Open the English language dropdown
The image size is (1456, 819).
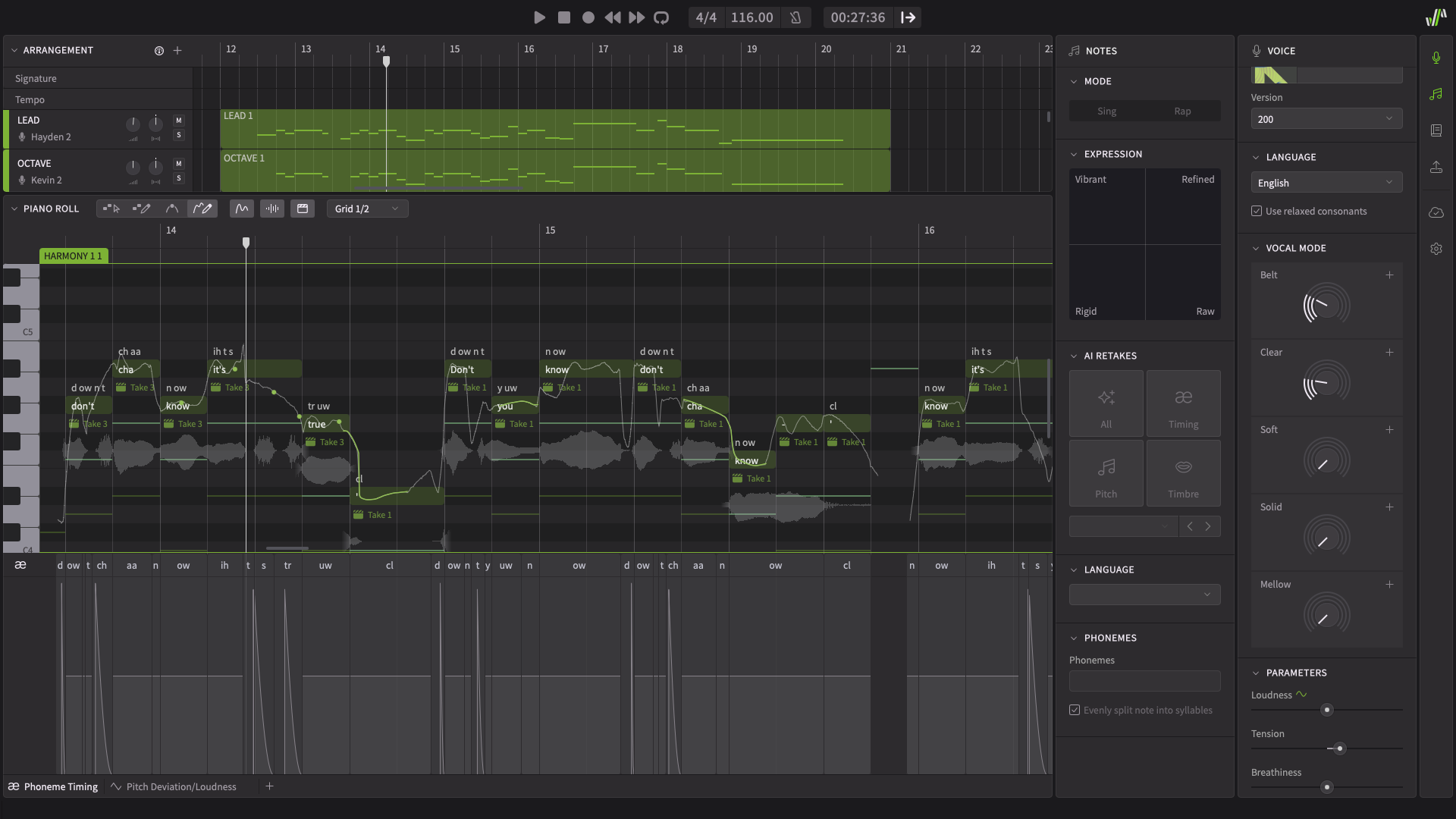pyautogui.click(x=1326, y=182)
